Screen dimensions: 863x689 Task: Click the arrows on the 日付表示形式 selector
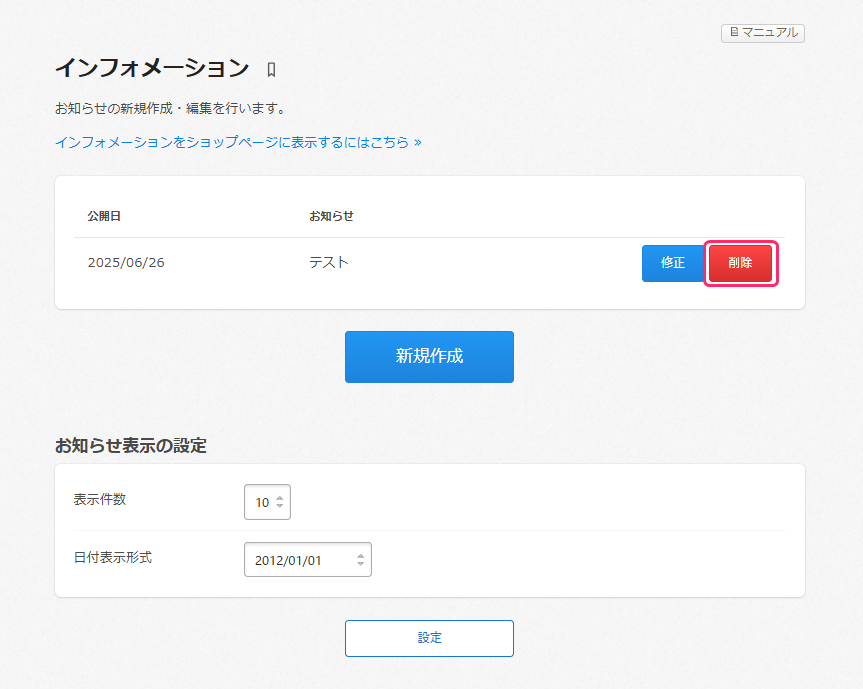tap(361, 560)
